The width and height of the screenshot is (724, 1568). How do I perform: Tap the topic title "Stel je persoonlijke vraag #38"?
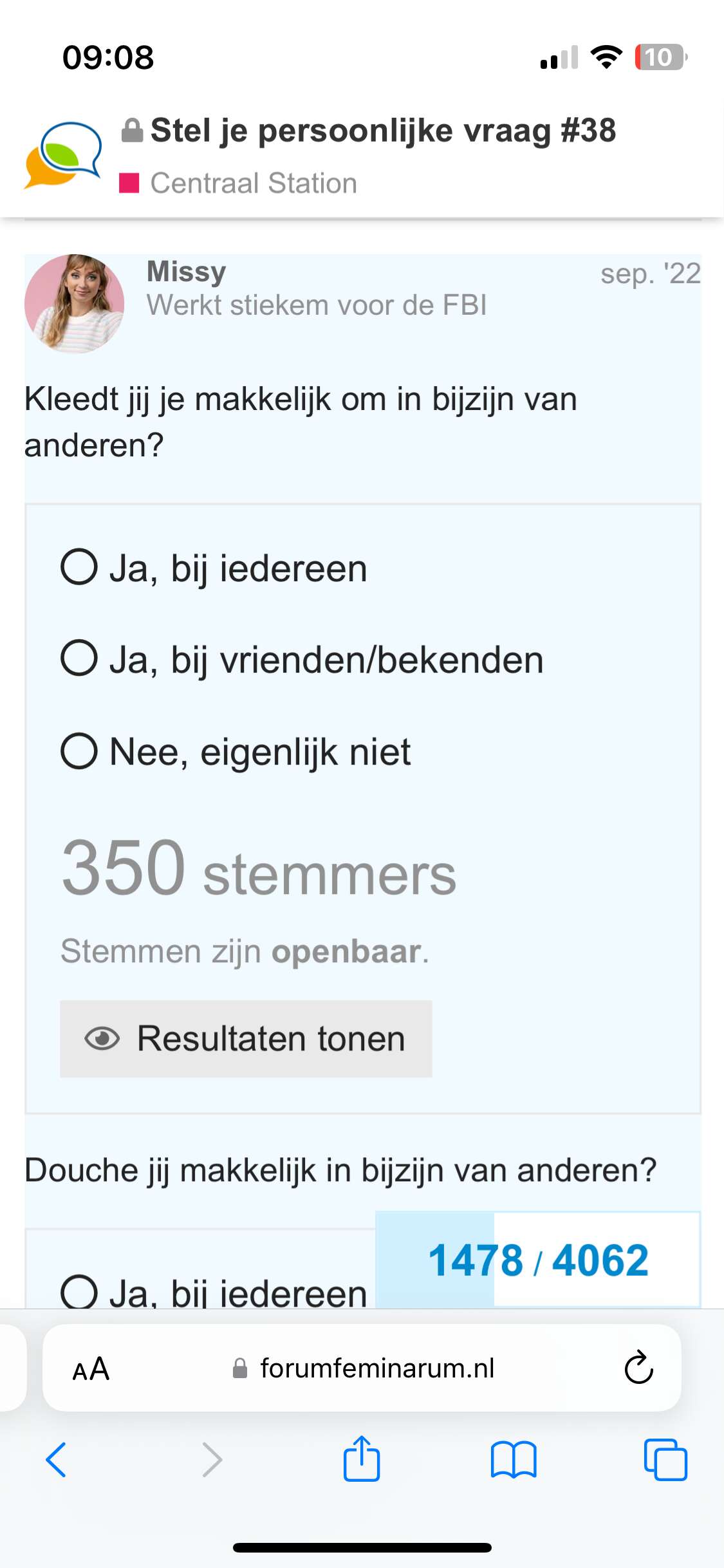pyautogui.click(x=383, y=131)
